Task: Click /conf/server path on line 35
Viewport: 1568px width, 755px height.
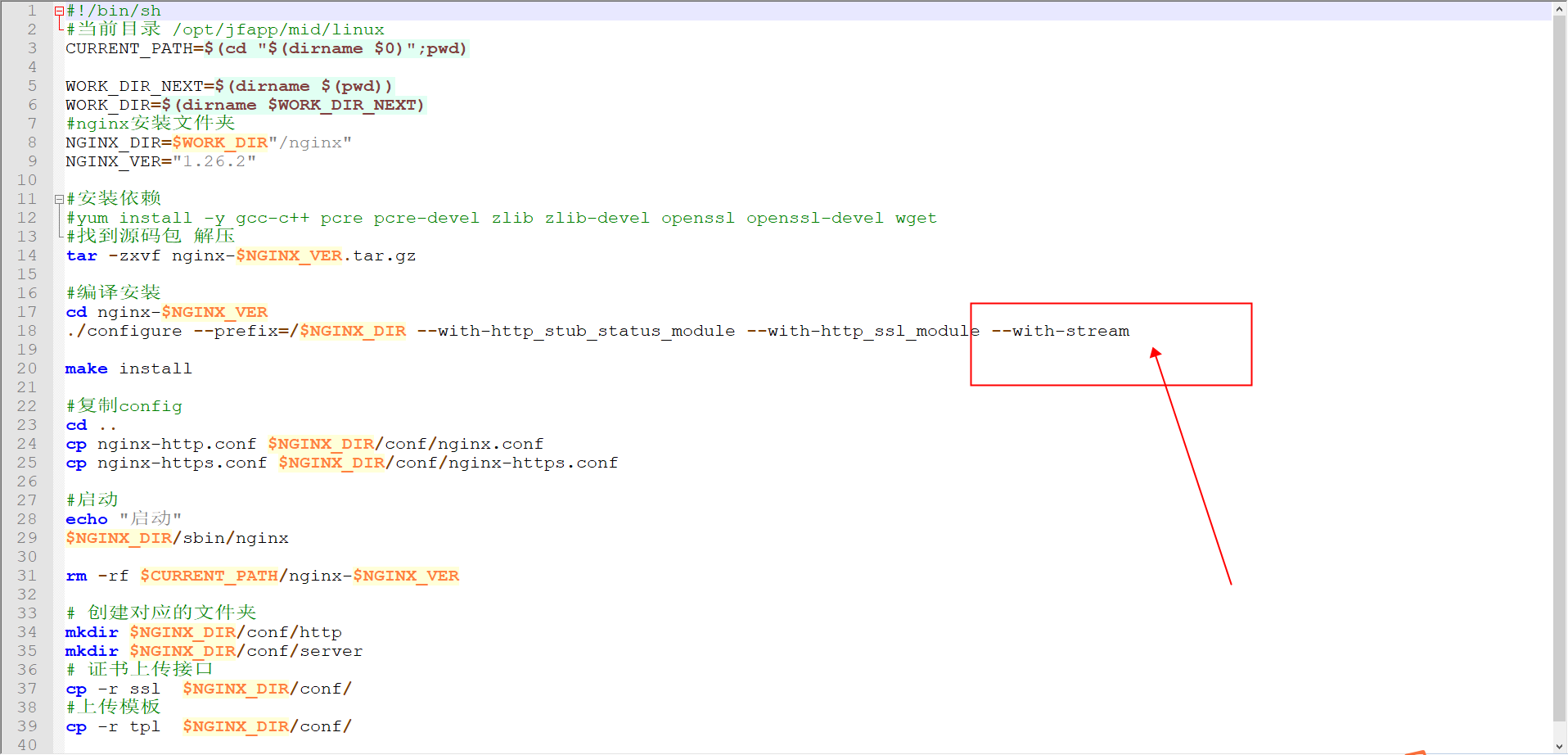Action: 300,651
